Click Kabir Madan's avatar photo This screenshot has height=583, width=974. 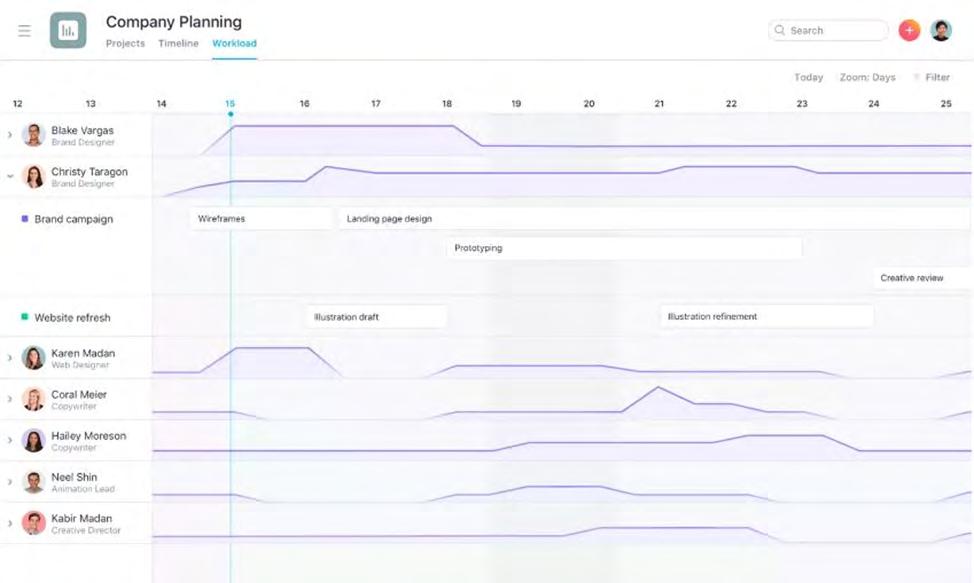pyautogui.click(x=34, y=523)
